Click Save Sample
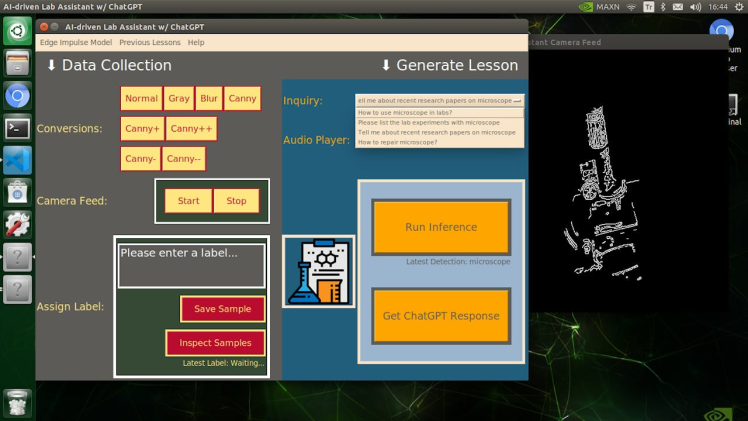The image size is (748, 421). pos(222,309)
